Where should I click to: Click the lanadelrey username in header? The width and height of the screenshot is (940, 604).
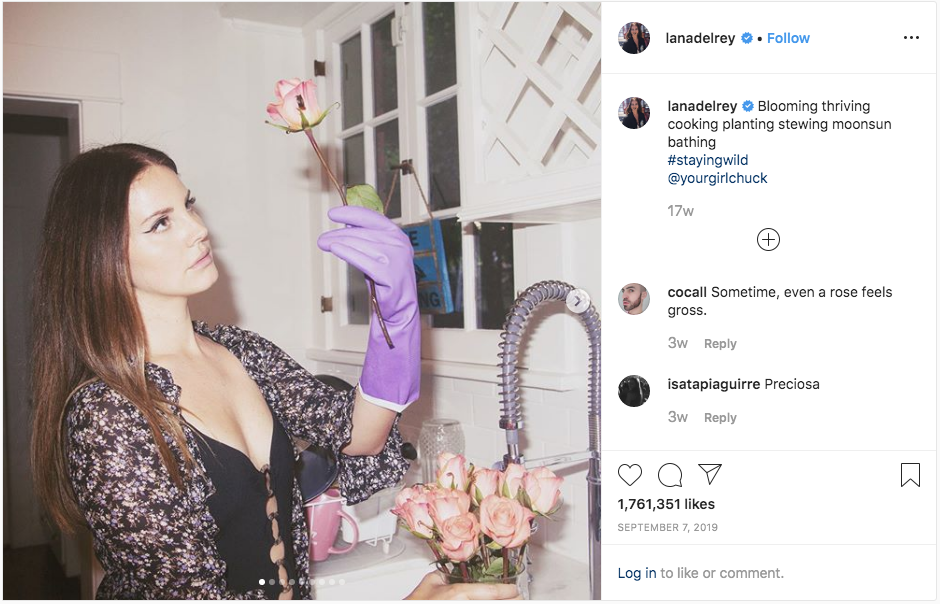(700, 38)
